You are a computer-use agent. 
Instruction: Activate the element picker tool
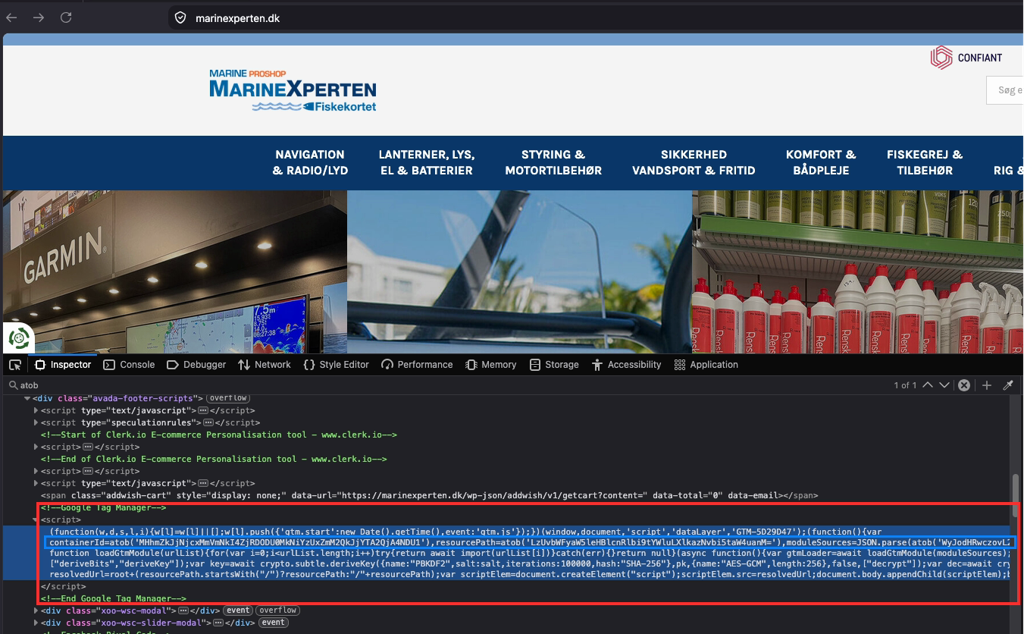15,365
